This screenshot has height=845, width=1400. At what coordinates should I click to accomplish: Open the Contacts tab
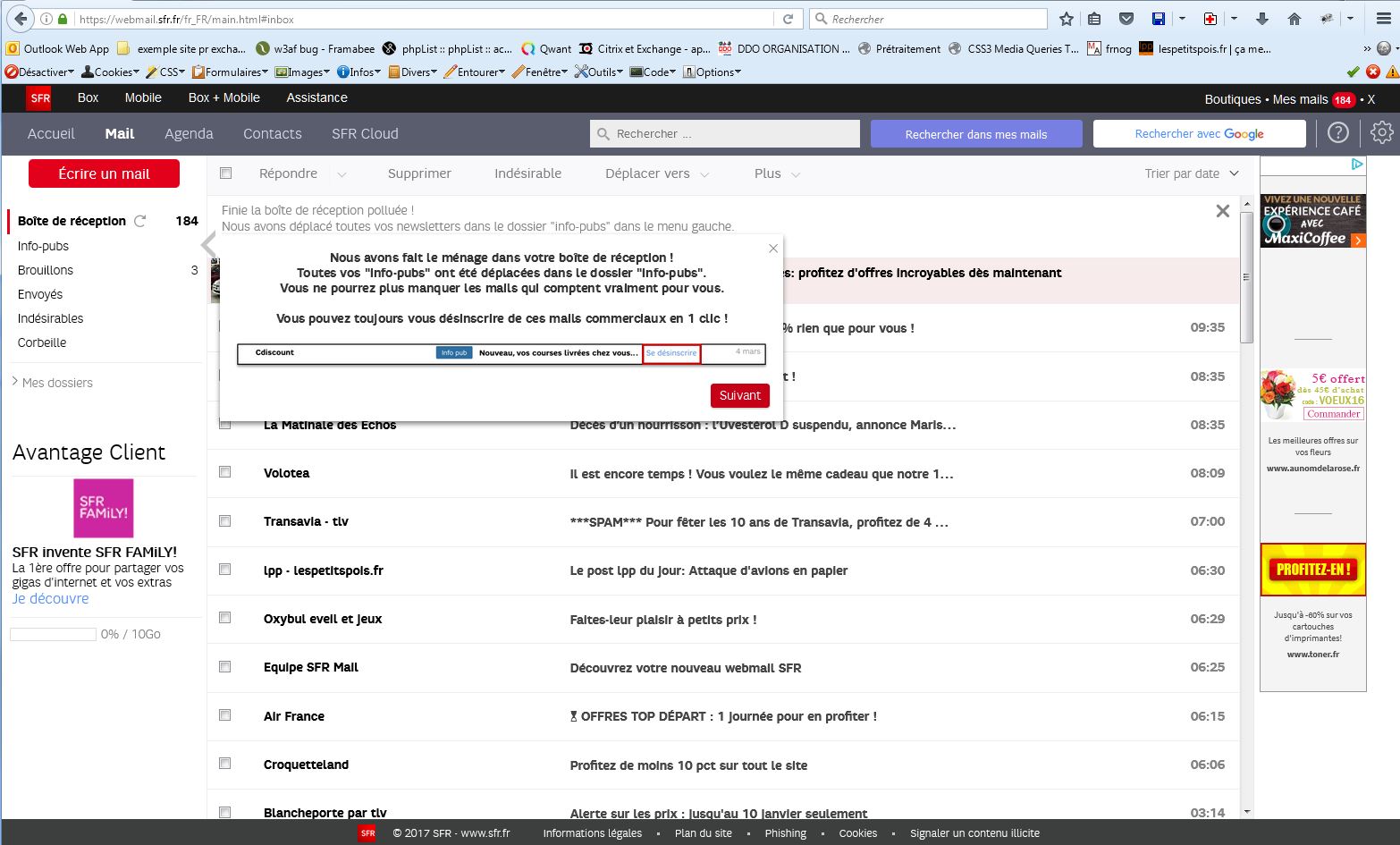(272, 133)
